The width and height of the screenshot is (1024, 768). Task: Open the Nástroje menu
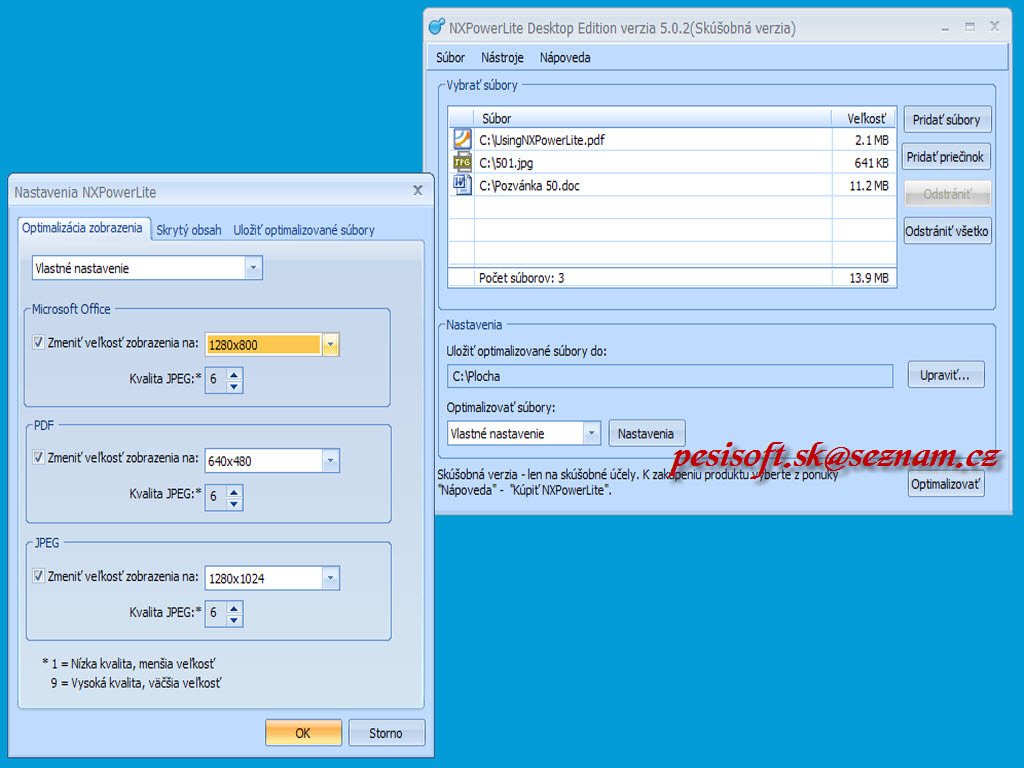(x=502, y=57)
